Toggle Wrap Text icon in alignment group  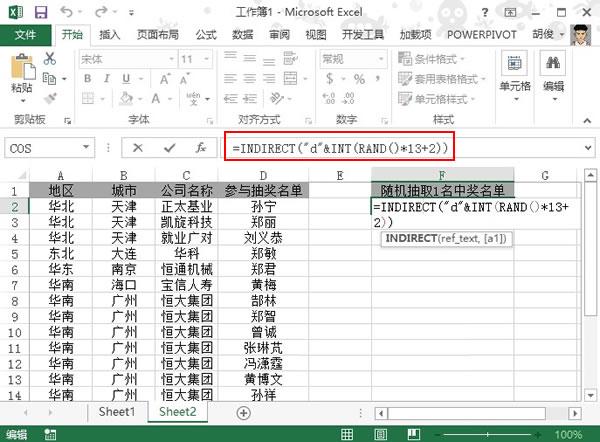[291, 58]
